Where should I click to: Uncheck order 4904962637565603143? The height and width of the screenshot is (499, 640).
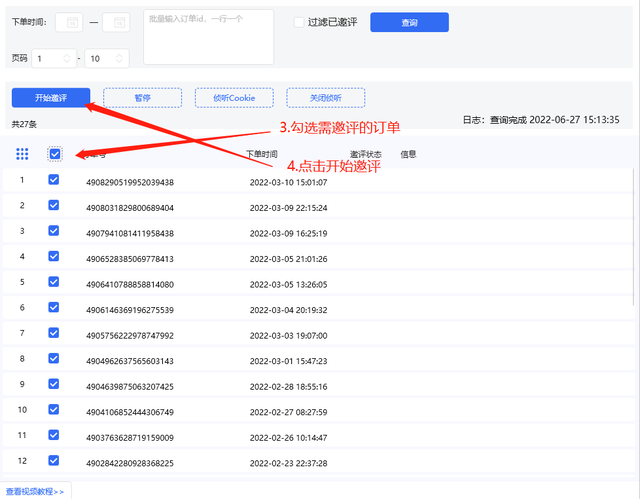pyautogui.click(x=53, y=358)
